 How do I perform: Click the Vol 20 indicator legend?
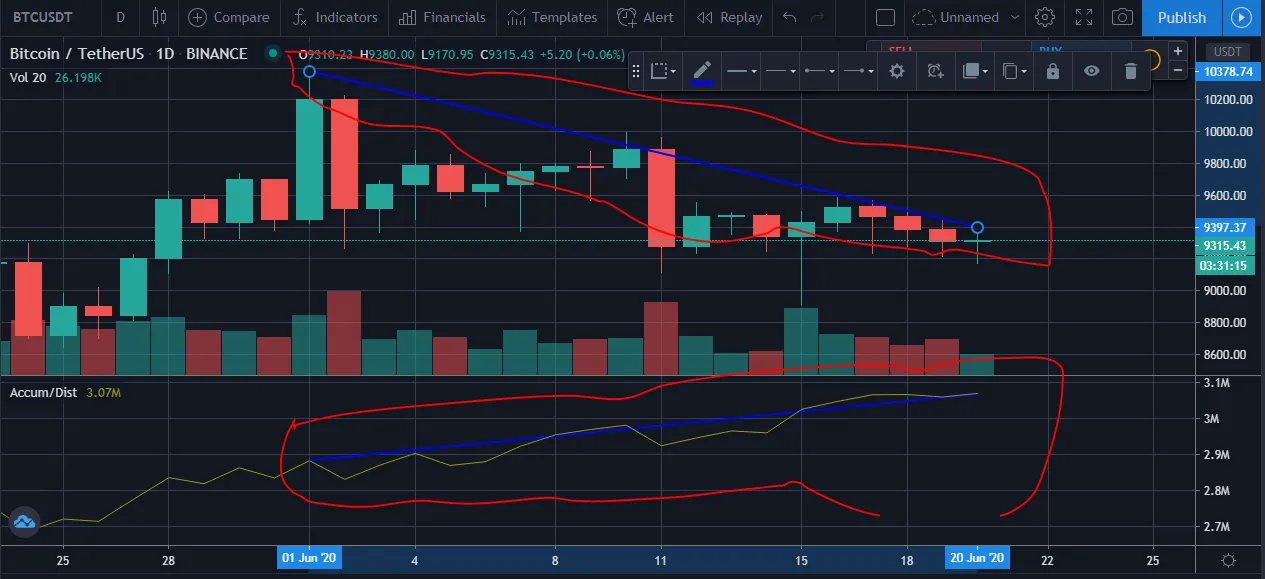26,77
